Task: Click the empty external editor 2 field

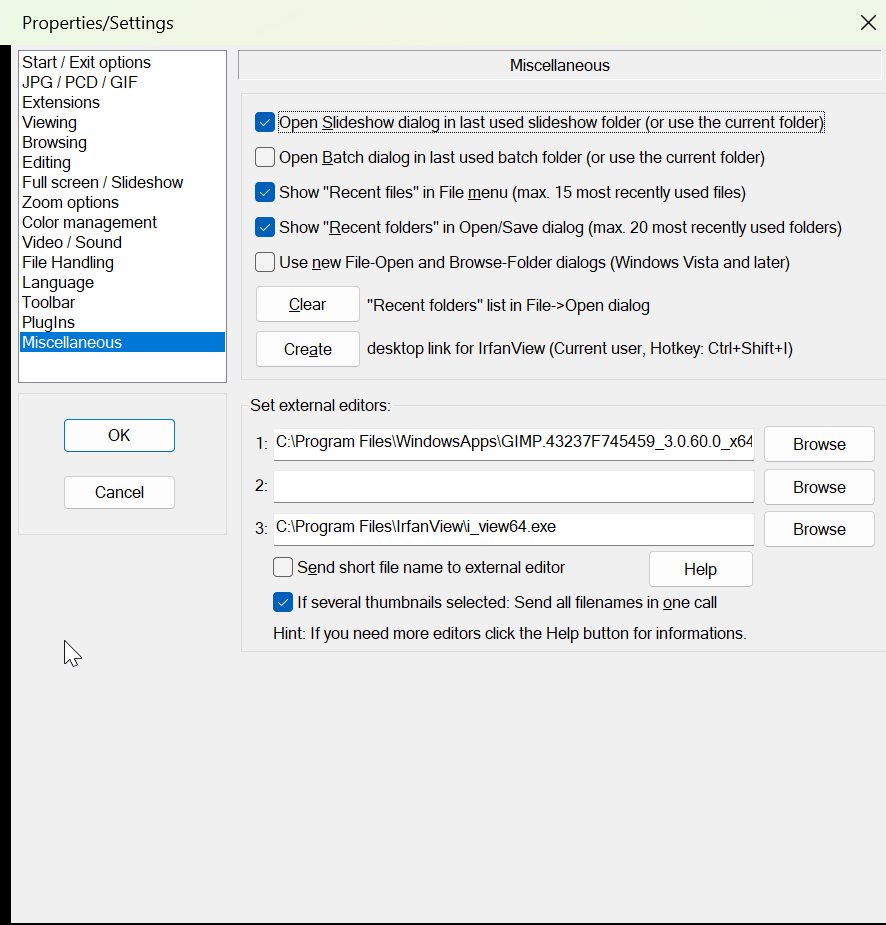Action: coord(513,487)
